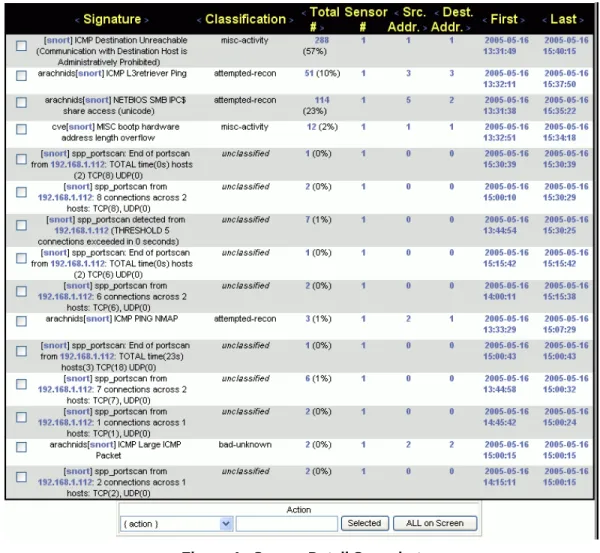The image size is (600, 553).
Task: Sort descending by Signature column arrow
Action: (x=147, y=20)
